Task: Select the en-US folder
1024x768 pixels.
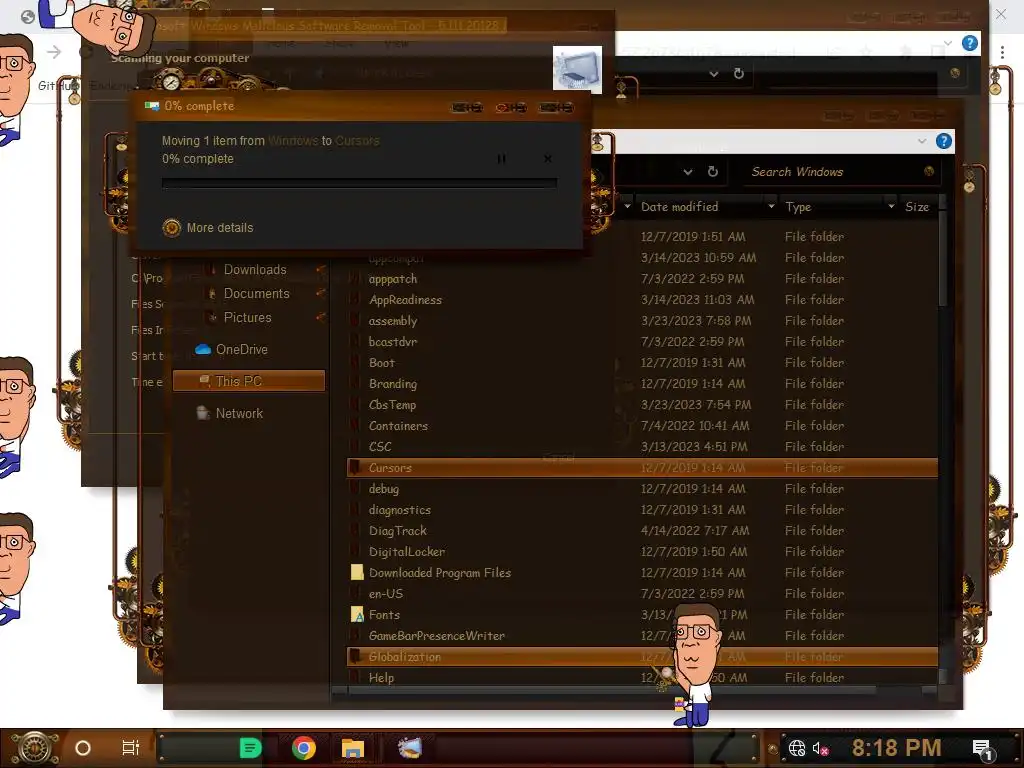Action: 385,594
